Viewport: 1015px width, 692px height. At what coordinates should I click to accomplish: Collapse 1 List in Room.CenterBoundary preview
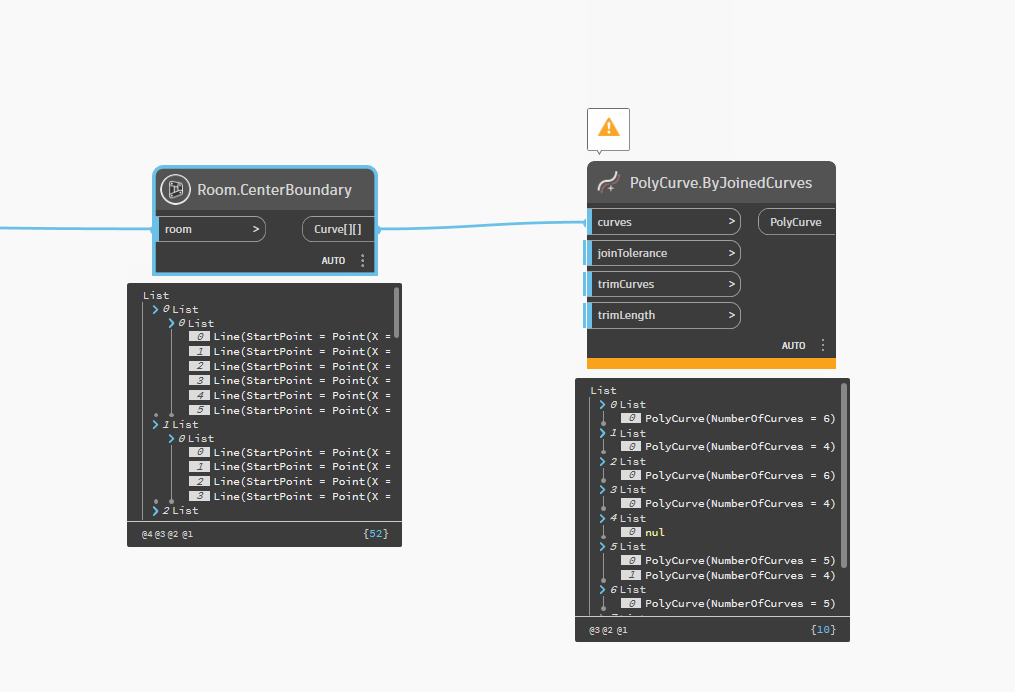pos(156,424)
